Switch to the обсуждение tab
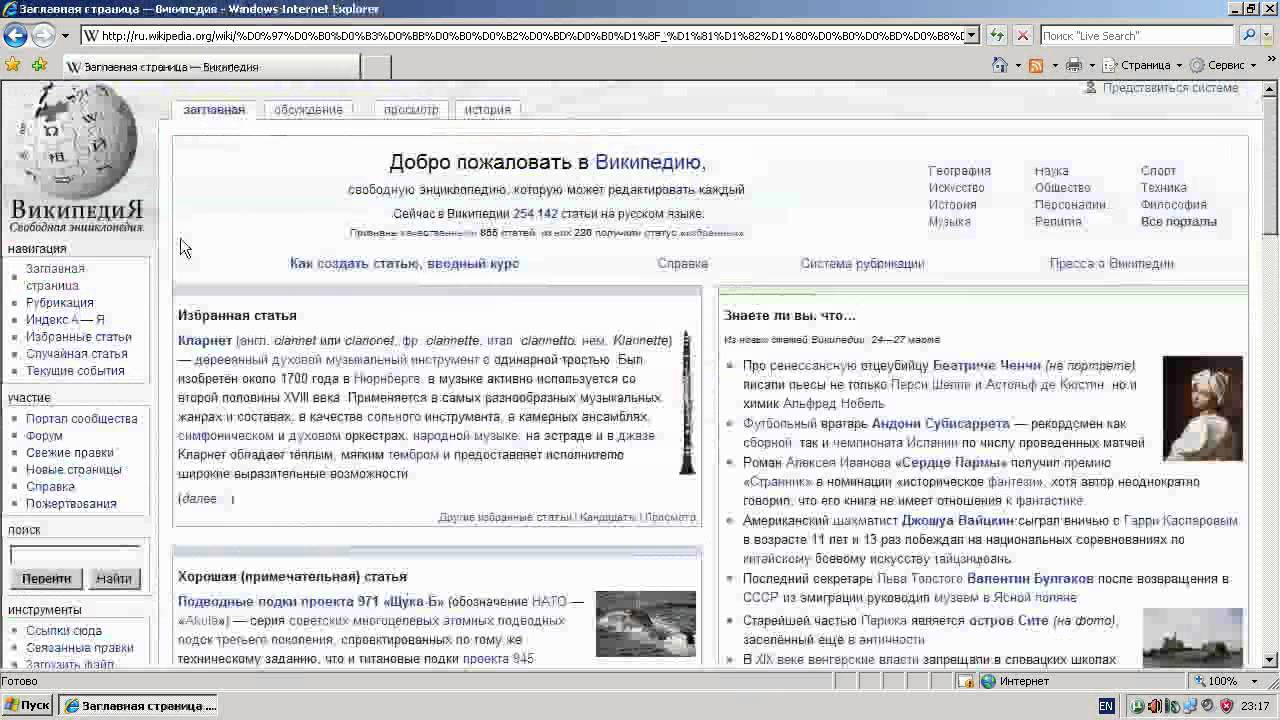This screenshot has height=720, width=1280. (308, 110)
